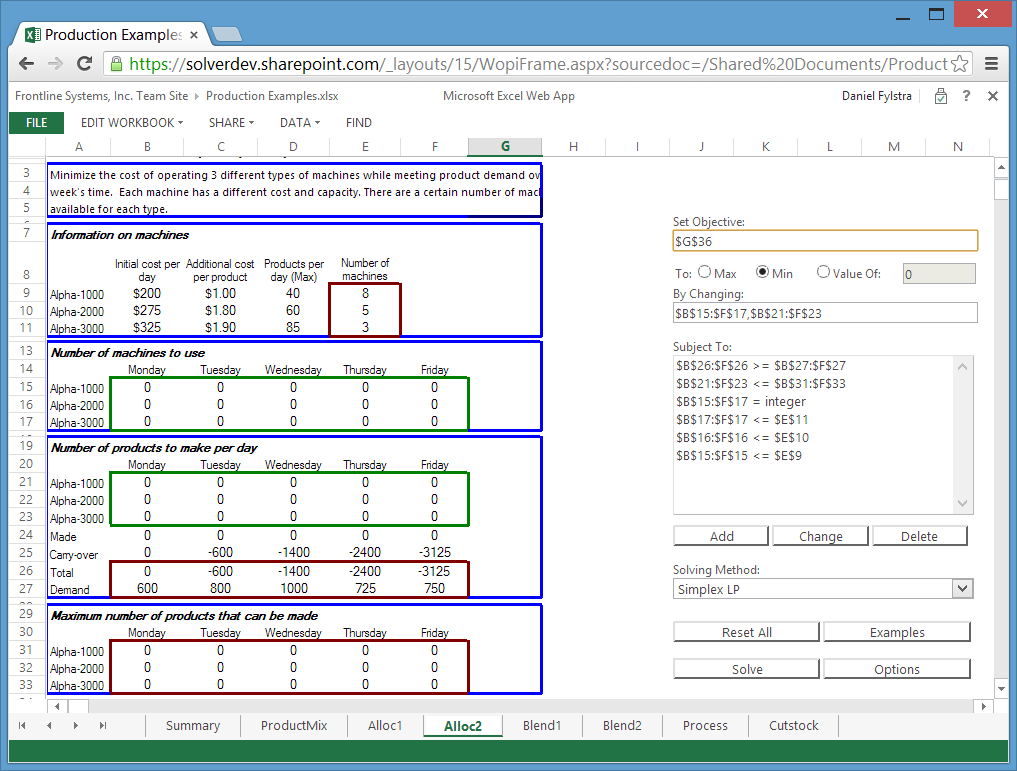Click the constraints list scrollbar down arrow
The image size is (1017, 771).
point(964,504)
